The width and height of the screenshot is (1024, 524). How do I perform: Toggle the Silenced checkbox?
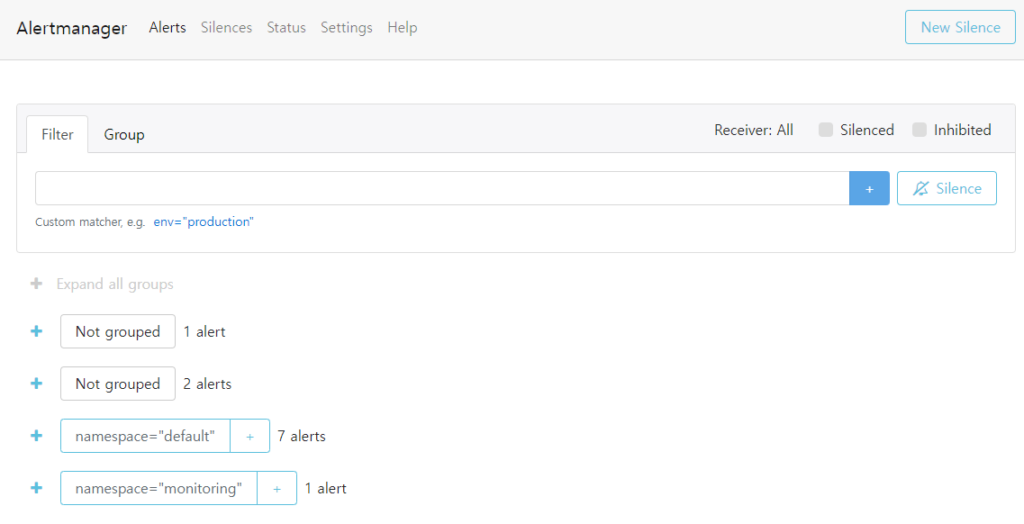point(826,129)
